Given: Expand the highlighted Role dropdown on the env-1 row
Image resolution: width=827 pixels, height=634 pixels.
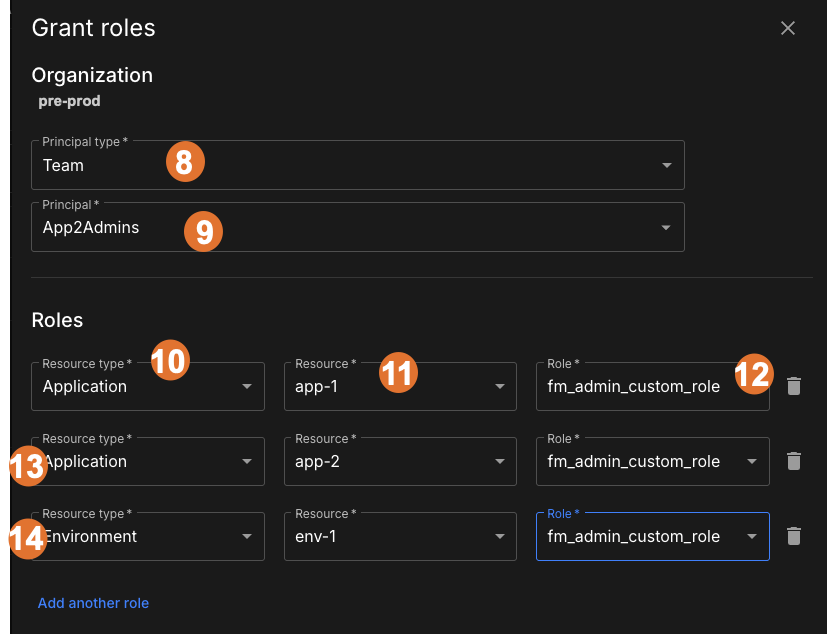Looking at the screenshot, I should pyautogui.click(x=753, y=536).
